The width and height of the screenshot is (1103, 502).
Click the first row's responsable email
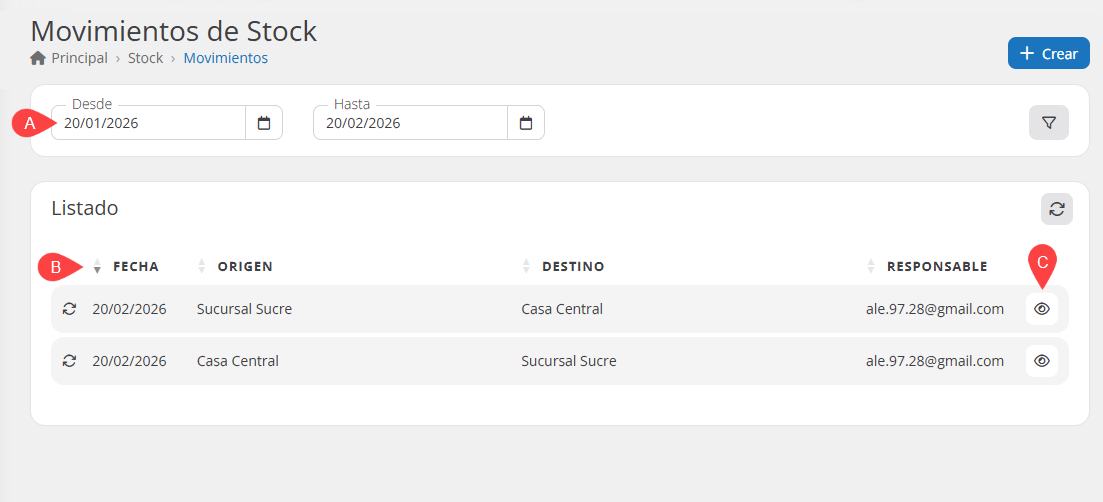934,309
